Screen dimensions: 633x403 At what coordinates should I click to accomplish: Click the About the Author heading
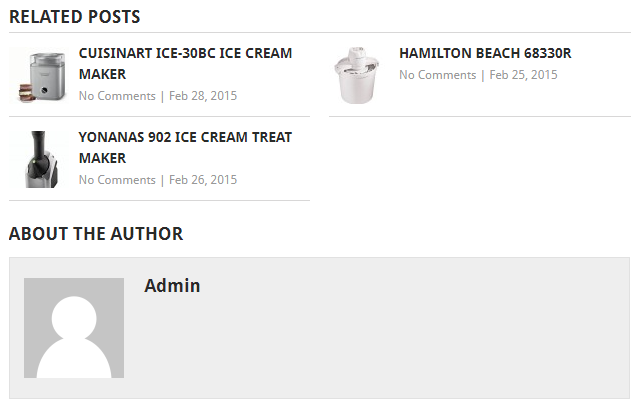click(96, 234)
